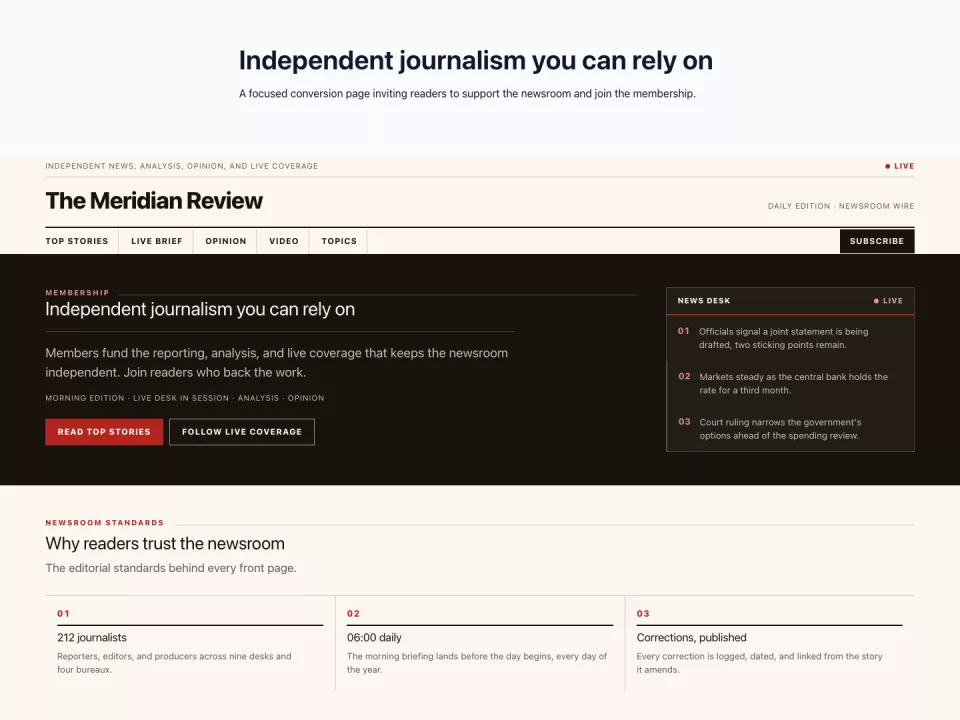Click the Subscribe button
The image size is (960, 720).
[877, 241]
